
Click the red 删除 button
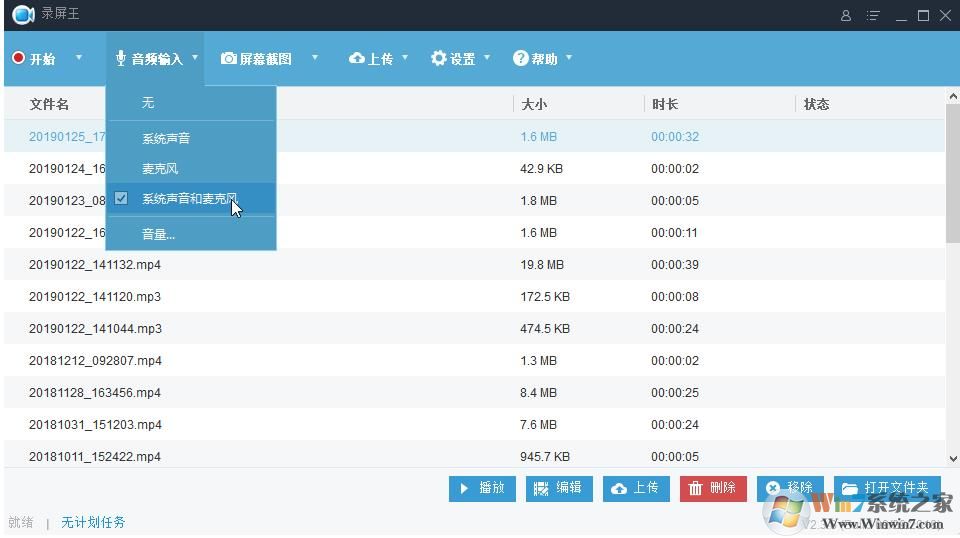pyautogui.click(x=713, y=488)
